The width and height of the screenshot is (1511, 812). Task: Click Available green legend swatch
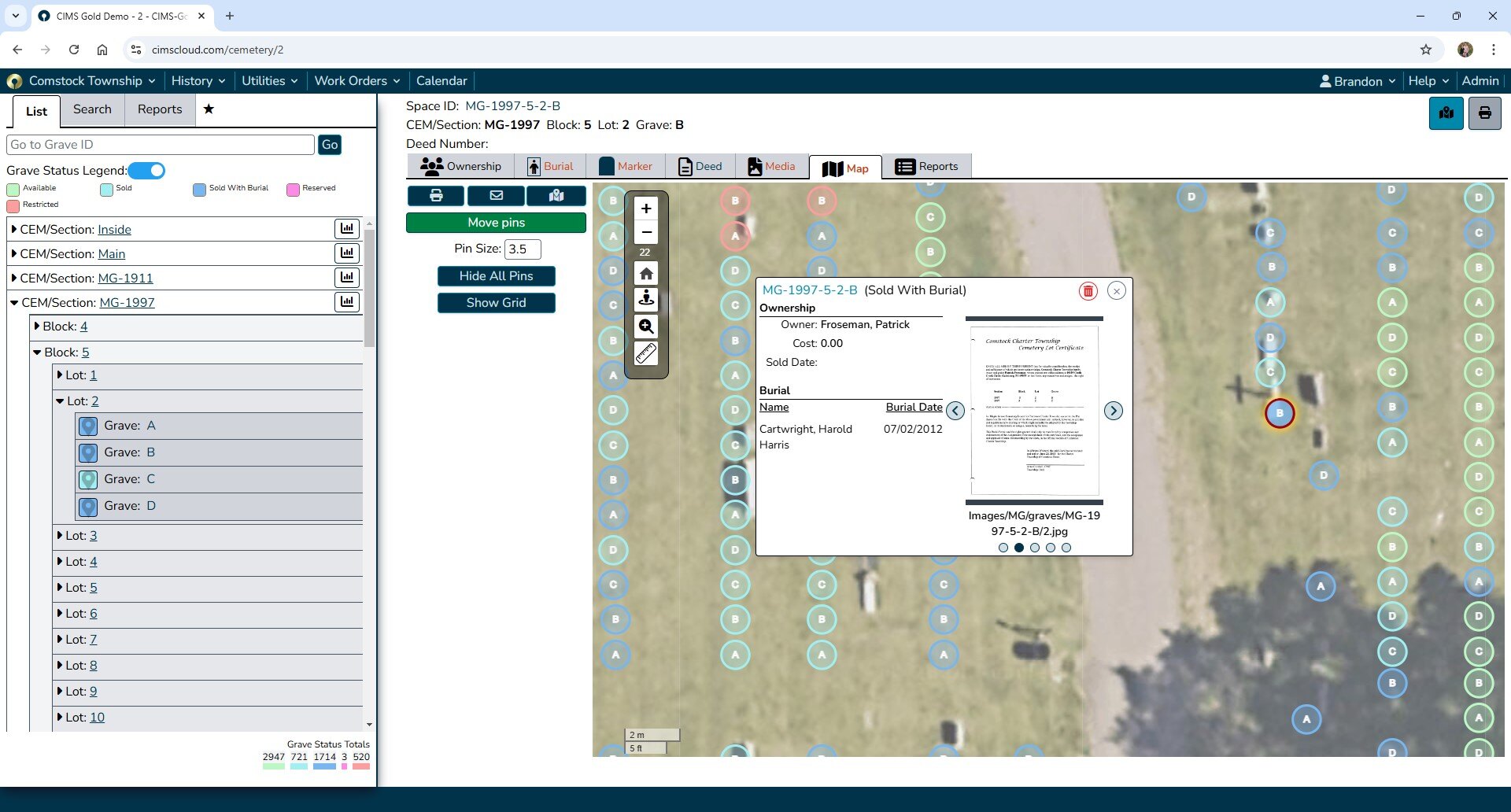tap(13, 189)
